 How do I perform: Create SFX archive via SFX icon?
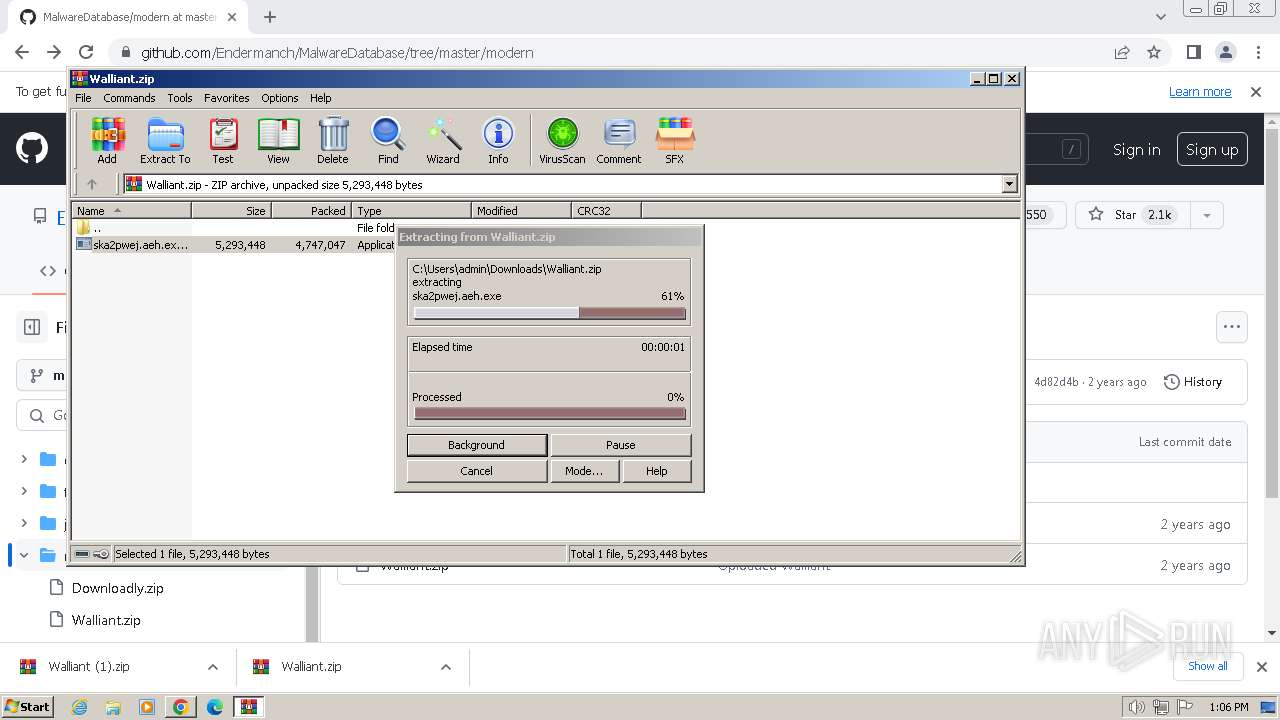click(x=675, y=140)
